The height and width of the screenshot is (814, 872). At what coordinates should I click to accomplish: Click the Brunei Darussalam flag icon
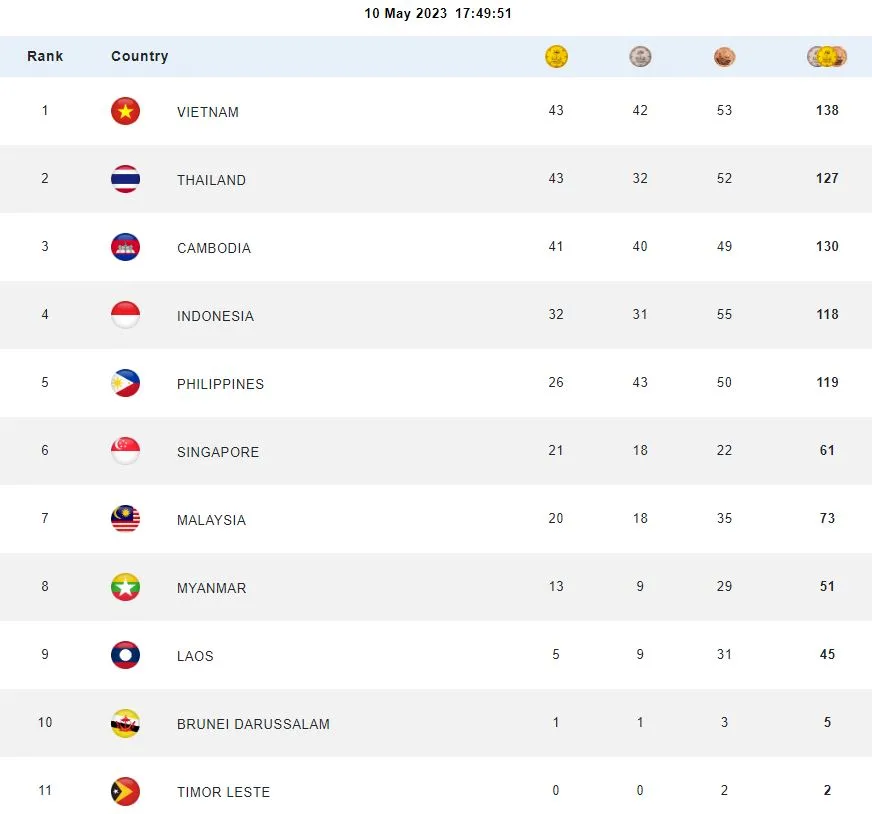(x=125, y=723)
